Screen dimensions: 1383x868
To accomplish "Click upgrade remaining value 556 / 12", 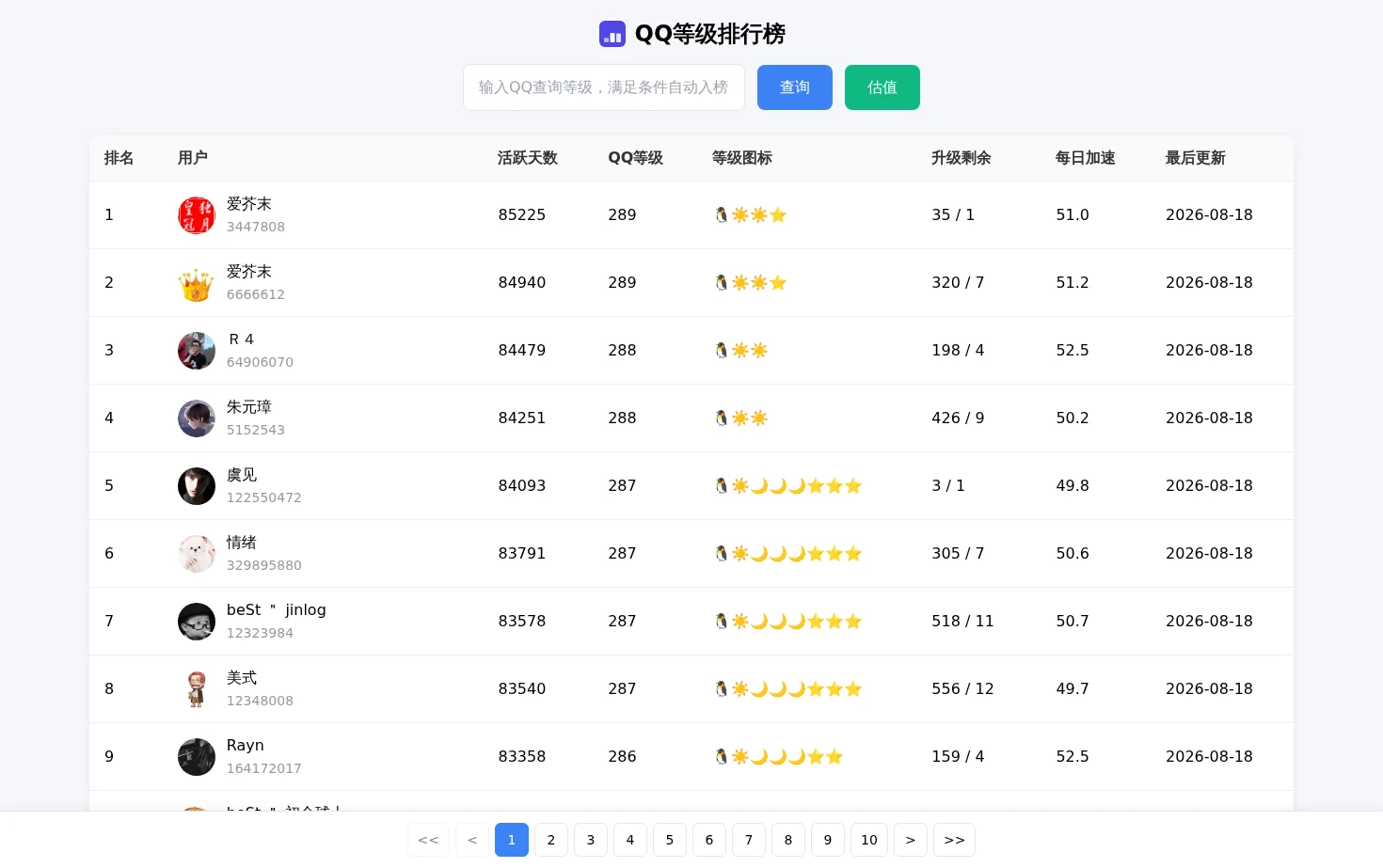I will pyautogui.click(x=962, y=689).
